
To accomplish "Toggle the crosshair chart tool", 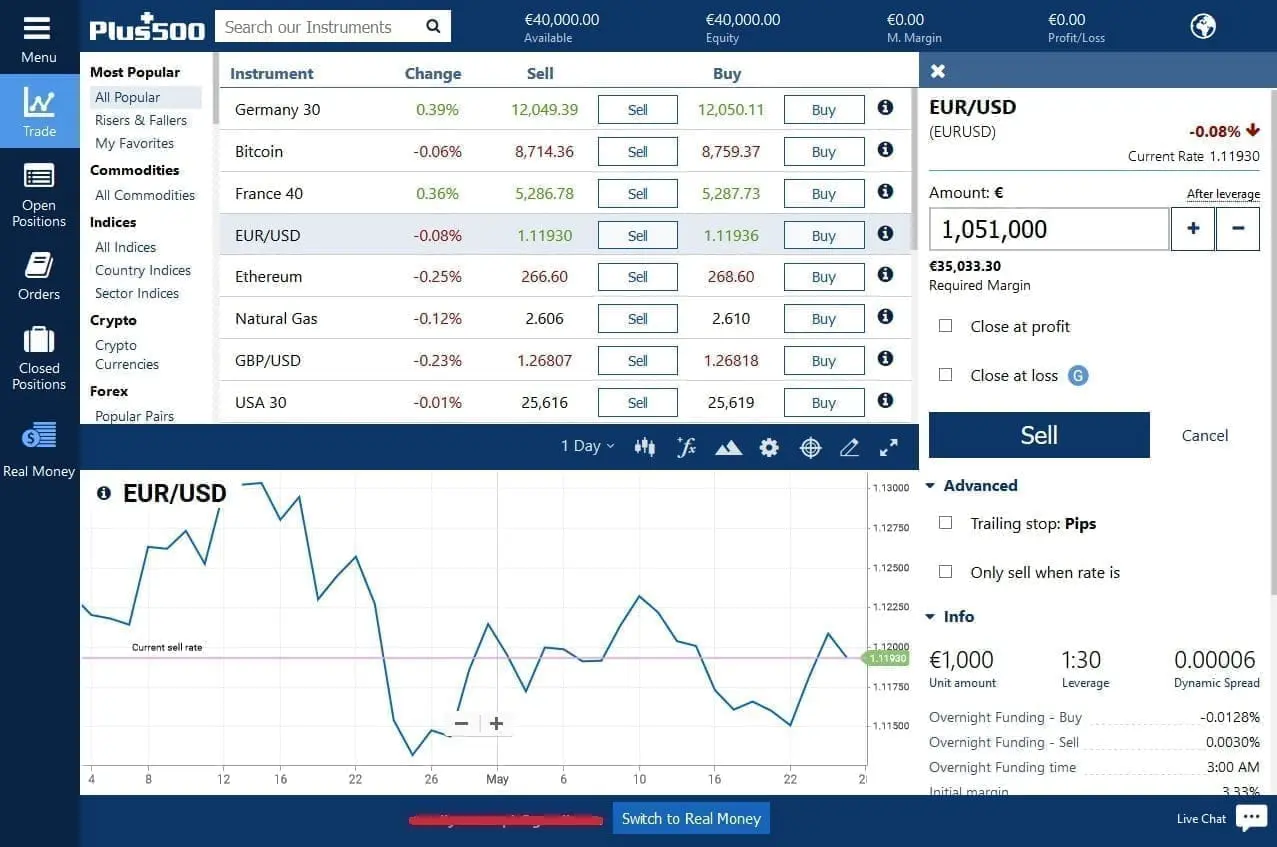I will [811, 448].
